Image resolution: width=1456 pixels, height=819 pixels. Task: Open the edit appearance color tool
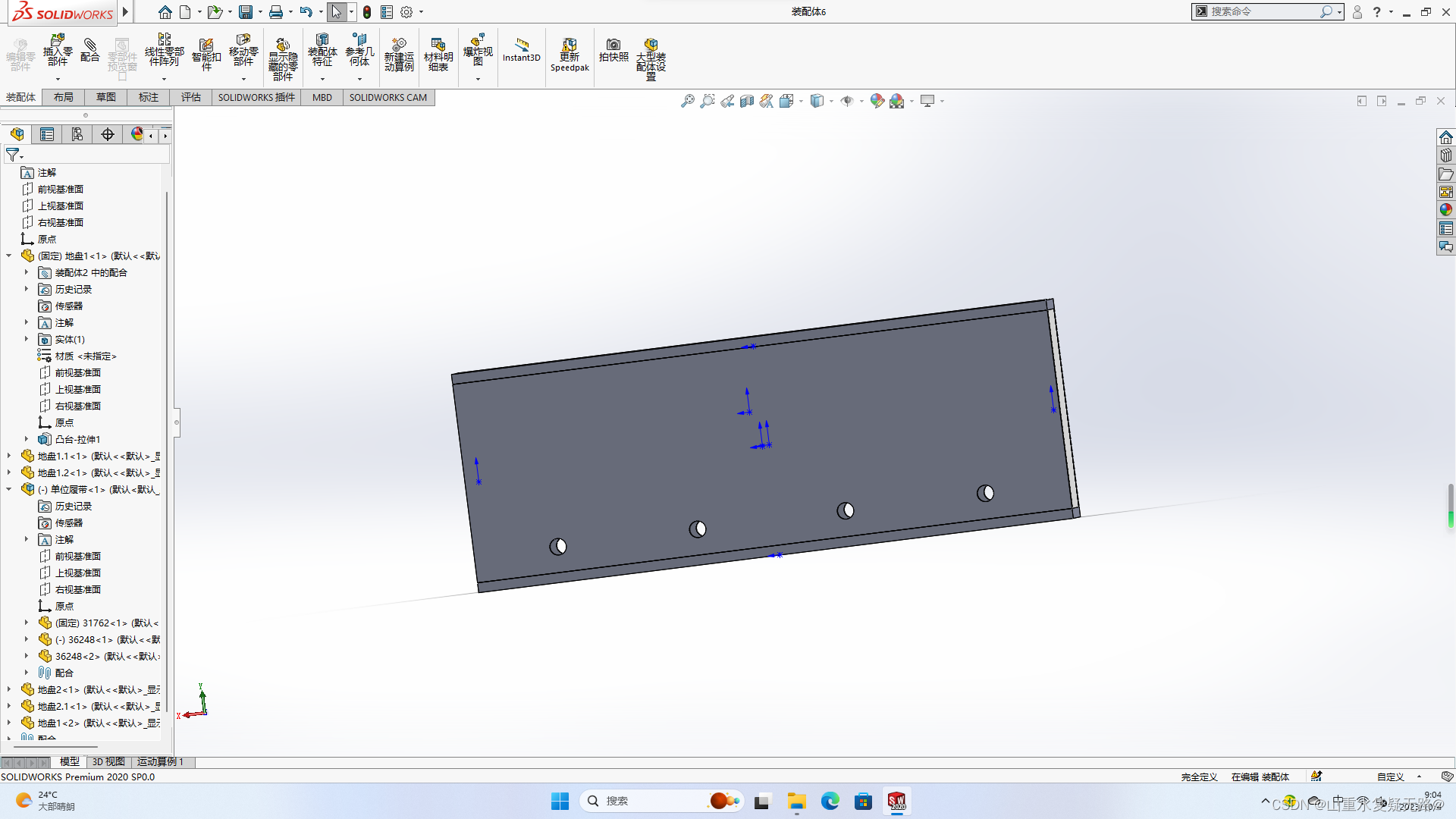(877, 100)
